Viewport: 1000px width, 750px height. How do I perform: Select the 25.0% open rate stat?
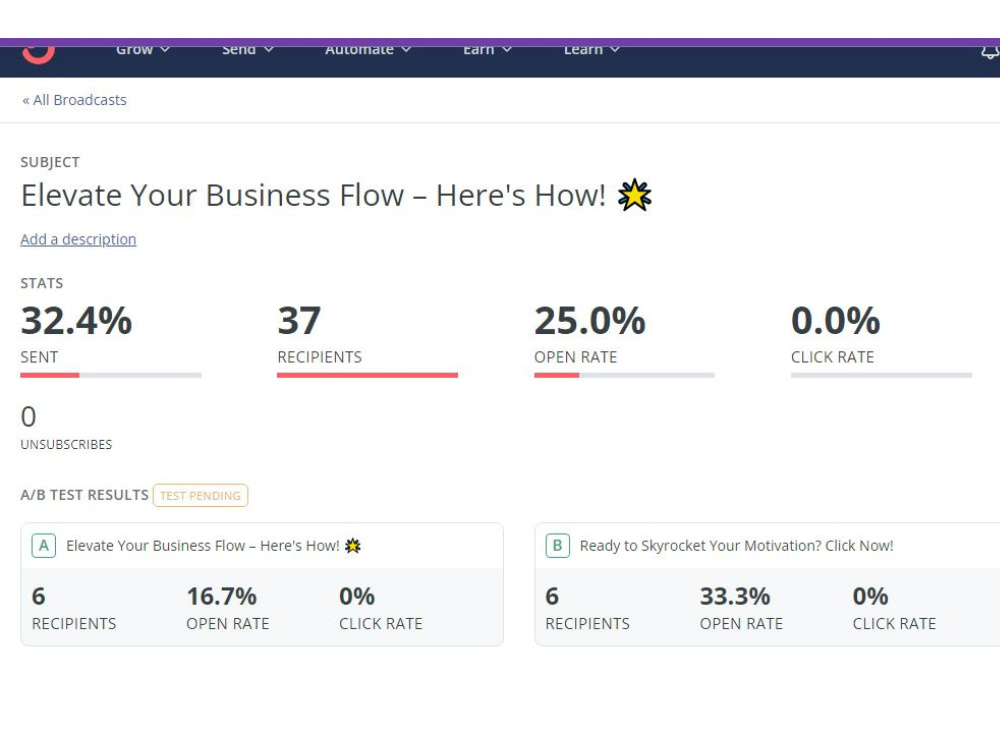coord(590,321)
